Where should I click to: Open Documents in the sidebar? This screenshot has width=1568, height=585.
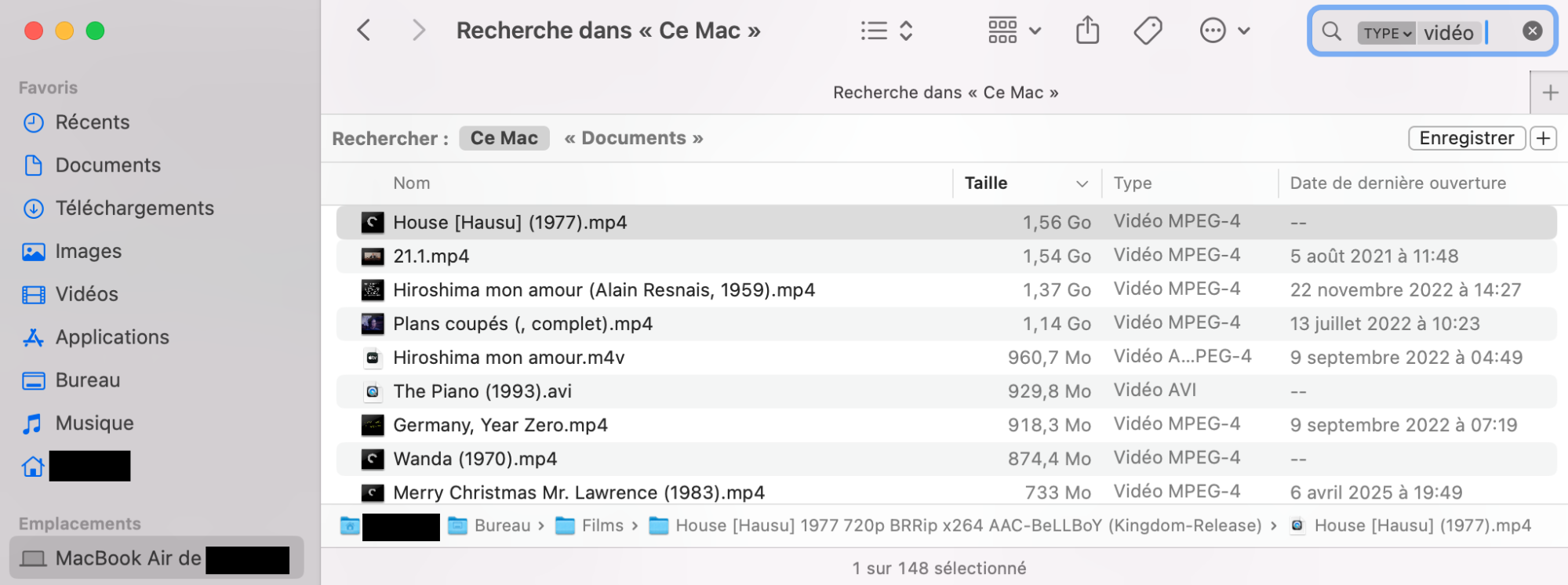(107, 165)
